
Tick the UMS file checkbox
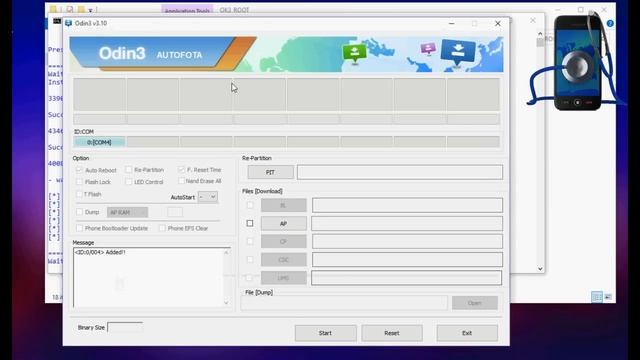249,278
